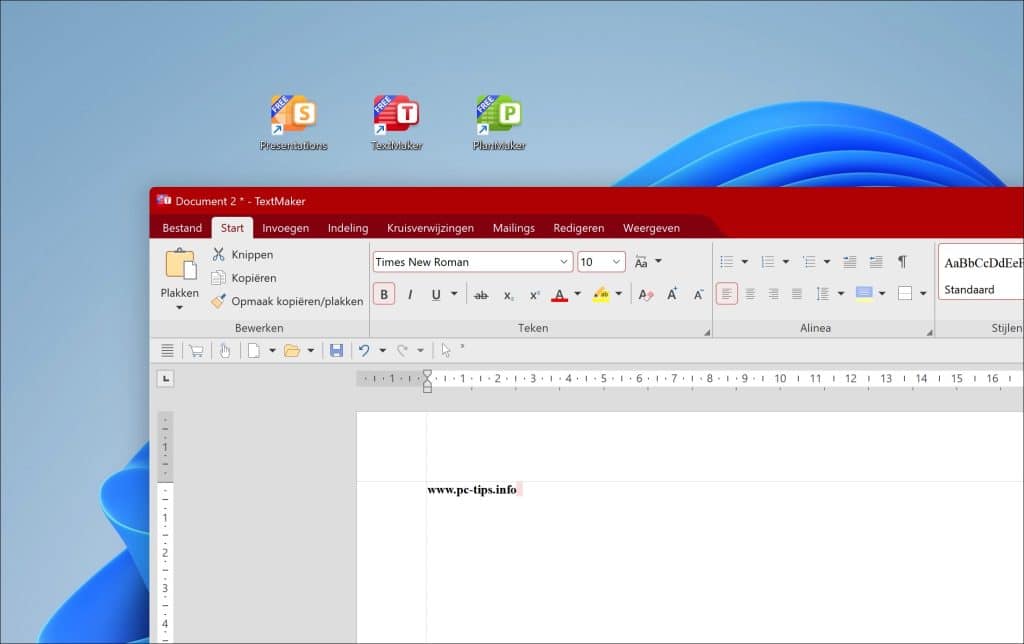Viewport: 1024px width, 644px height.
Task: Toggle left text alignment
Action: tap(726, 294)
